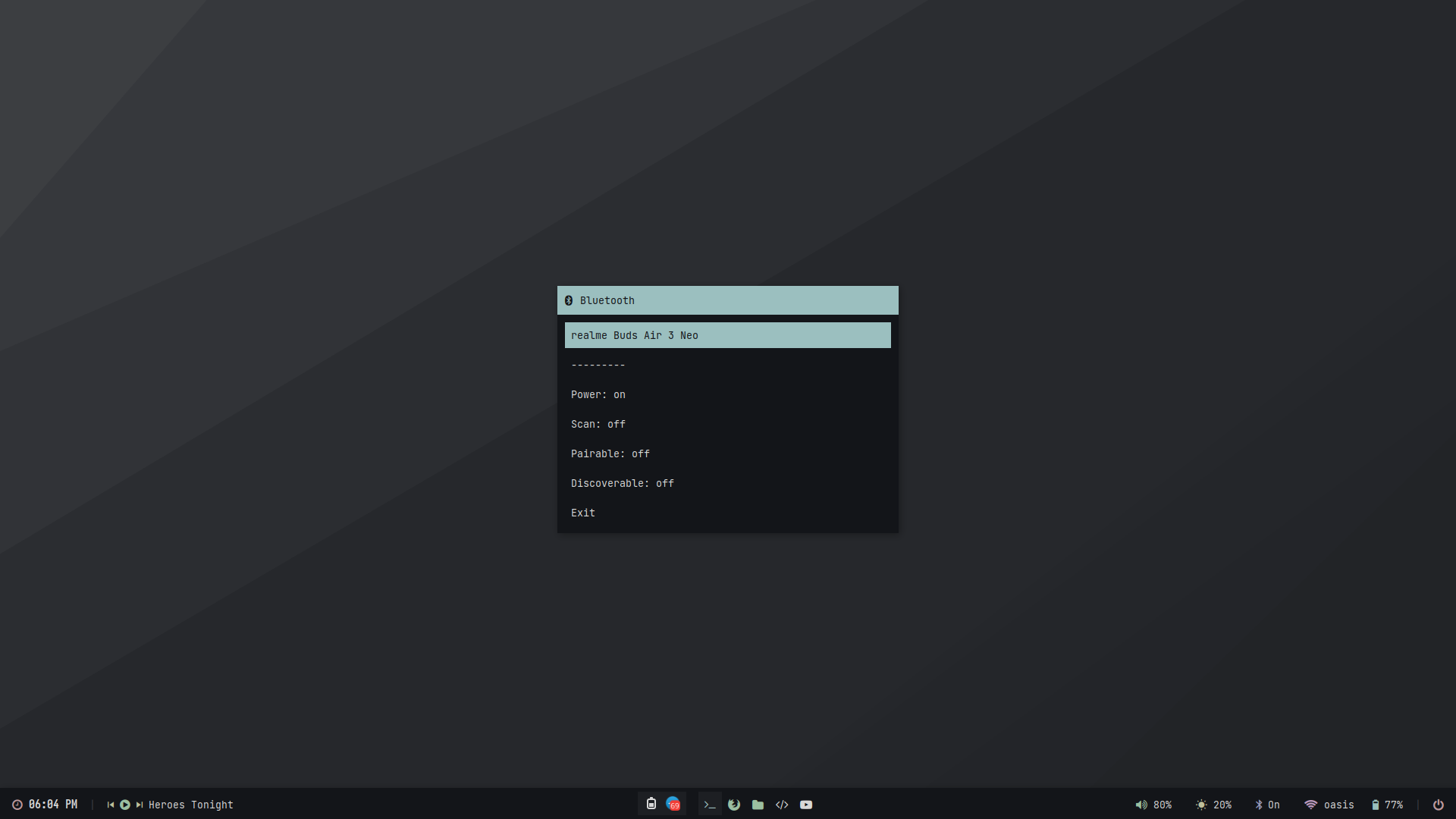The height and width of the screenshot is (819, 1456).
Task: Launch the YouTube icon in bar
Action: pos(806,805)
